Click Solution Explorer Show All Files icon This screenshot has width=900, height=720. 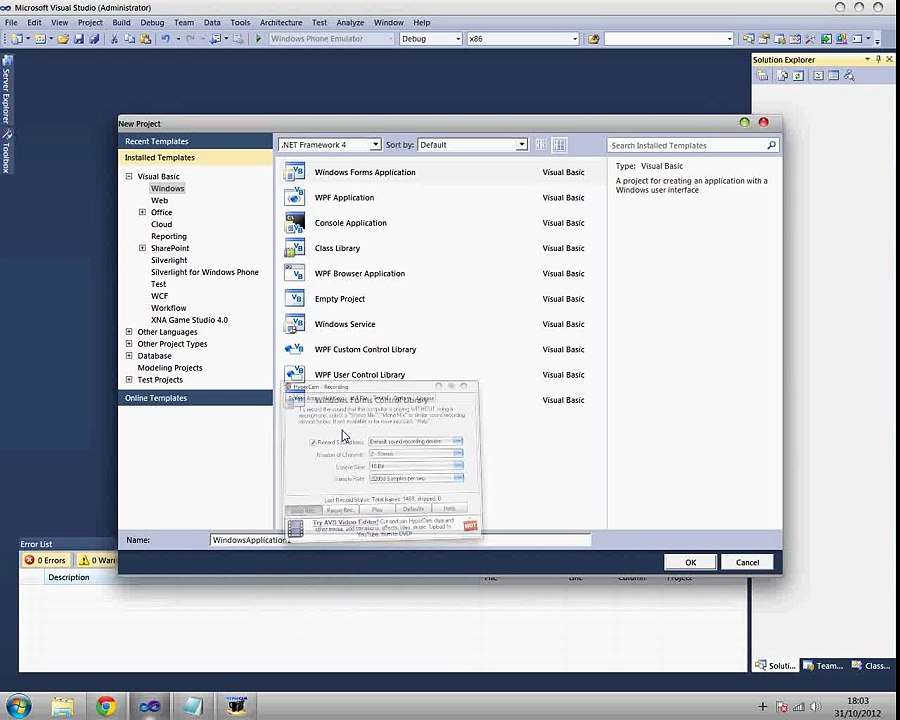point(782,76)
